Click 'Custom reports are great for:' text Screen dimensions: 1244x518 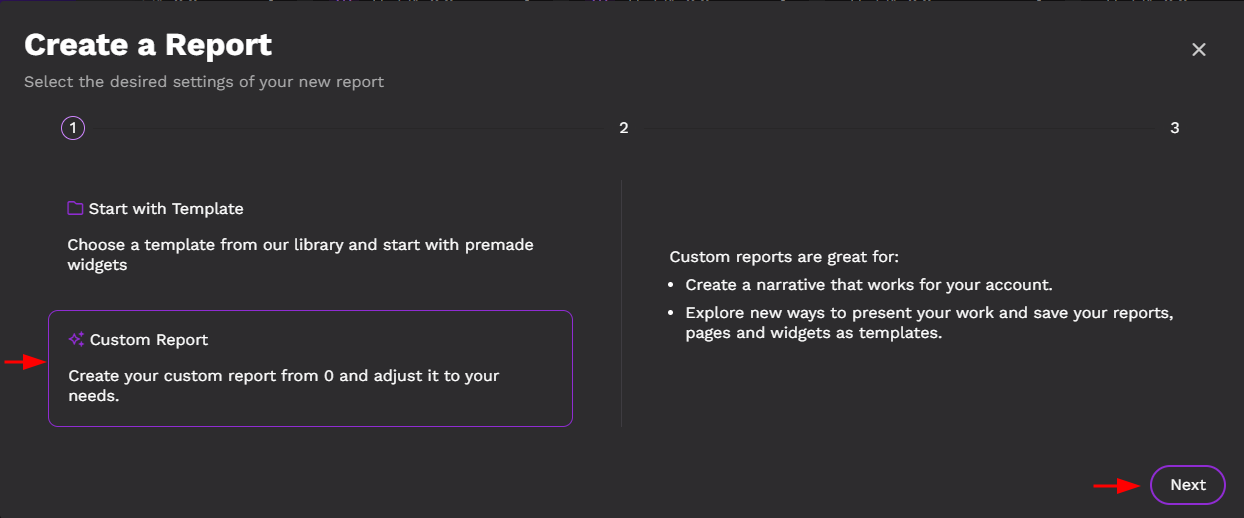pos(784,257)
